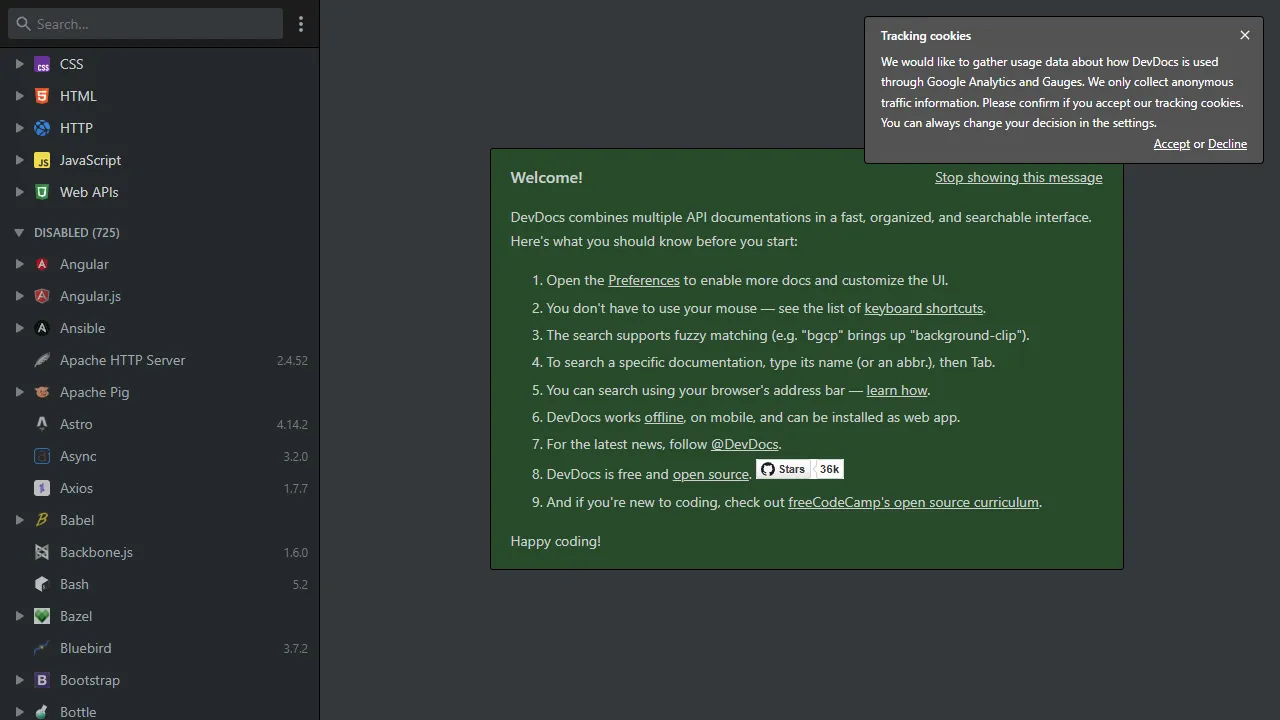This screenshot has width=1280, height=720.
Task: Expand the Babel tree arrow
Action: (19, 520)
